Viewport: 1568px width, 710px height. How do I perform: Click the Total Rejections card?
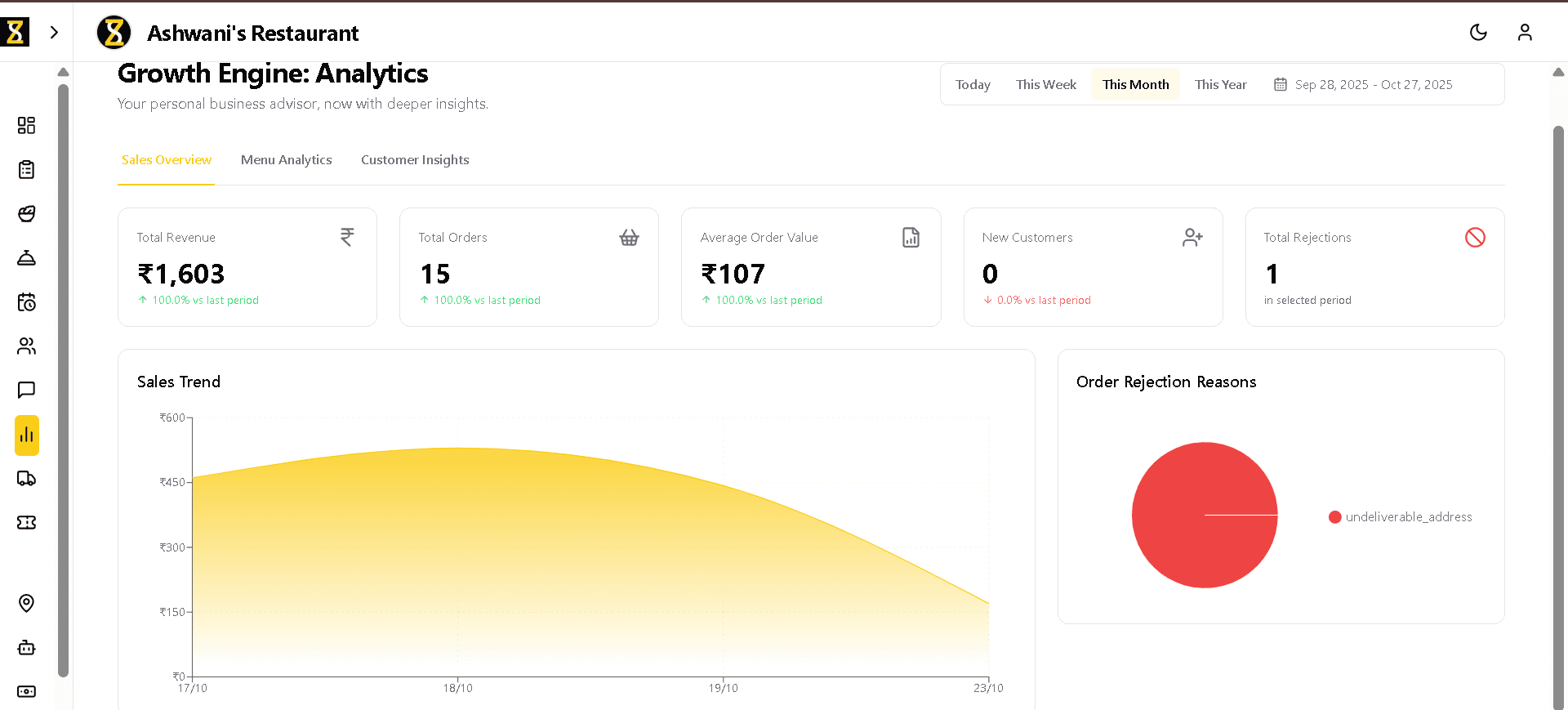[x=1374, y=267]
